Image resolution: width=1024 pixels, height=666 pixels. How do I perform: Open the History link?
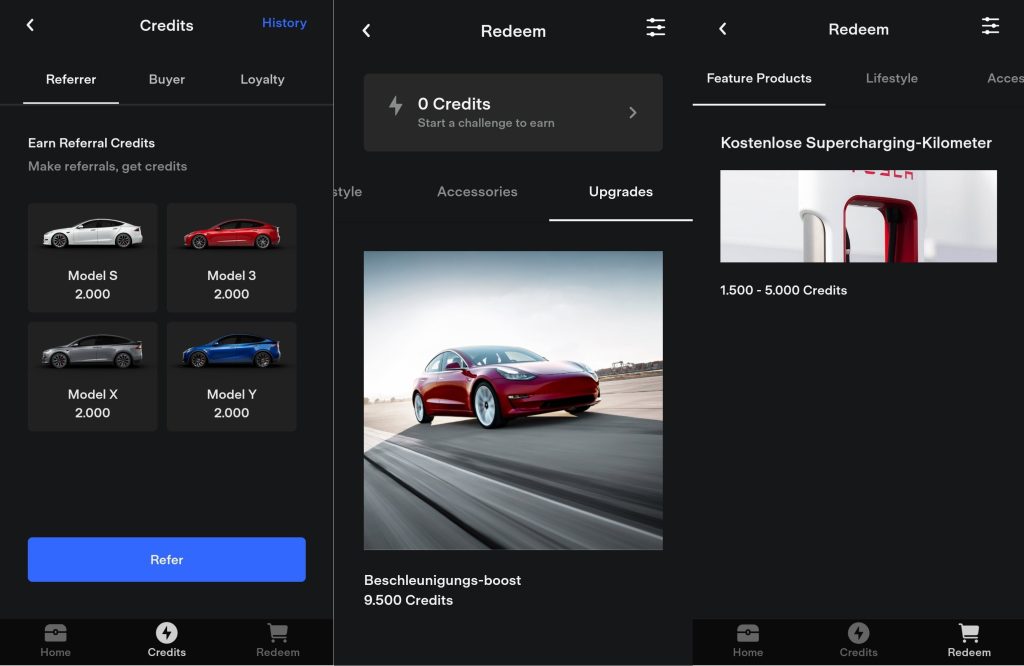coord(284,23)
